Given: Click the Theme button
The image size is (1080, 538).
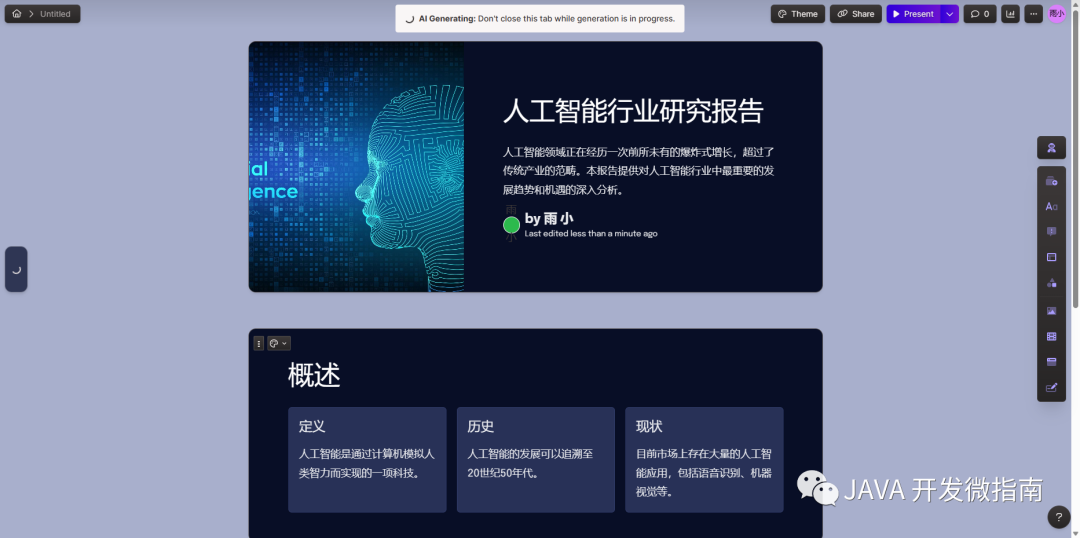Looking at the screenshot, I should click(x=797, y=14).
